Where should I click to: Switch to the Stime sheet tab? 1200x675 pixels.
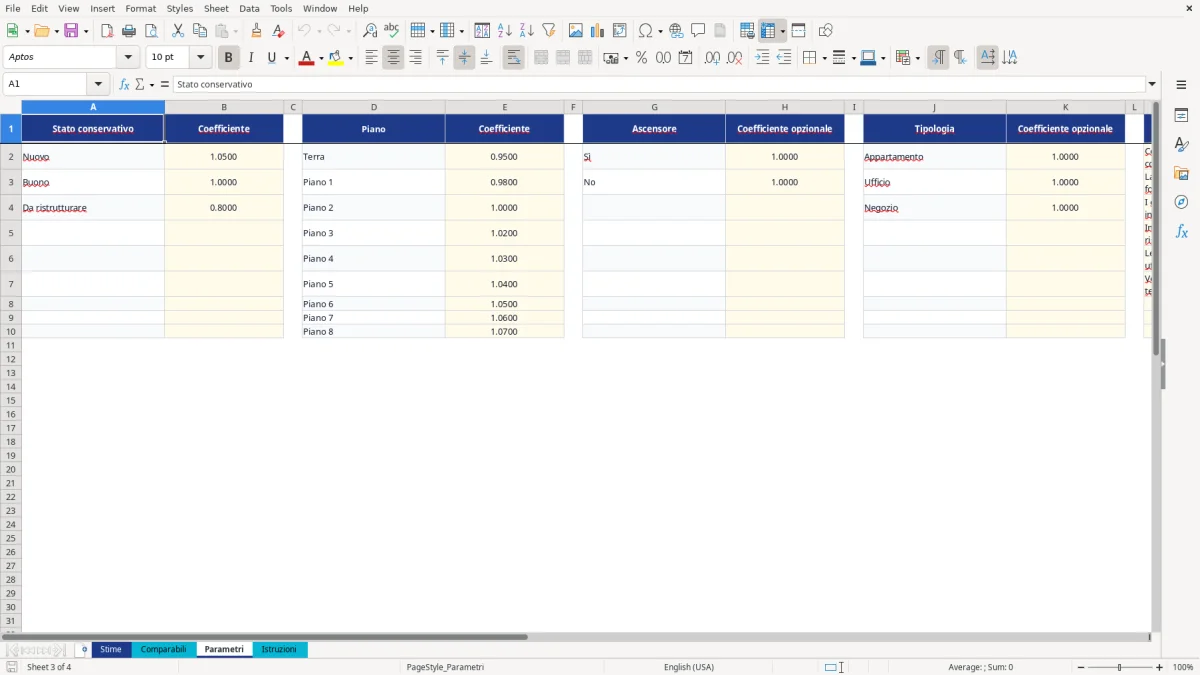point(111,650)
